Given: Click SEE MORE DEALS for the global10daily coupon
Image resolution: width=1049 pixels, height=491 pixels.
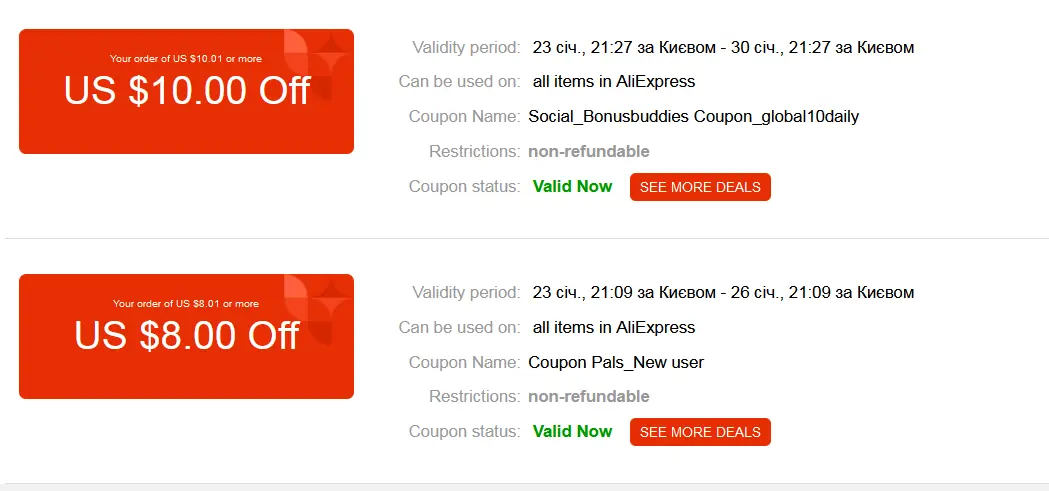Looking at the screenshot, I should 700,187.
